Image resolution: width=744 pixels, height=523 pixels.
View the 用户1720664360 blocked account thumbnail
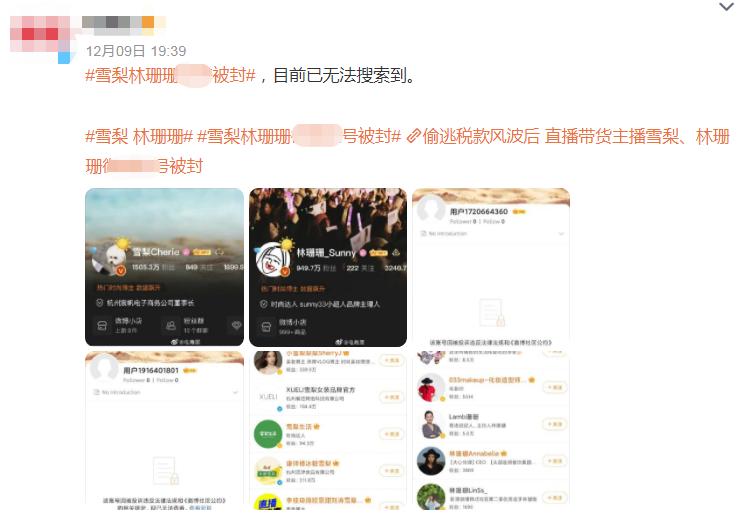pyautogui.click(x=491, y=267)
